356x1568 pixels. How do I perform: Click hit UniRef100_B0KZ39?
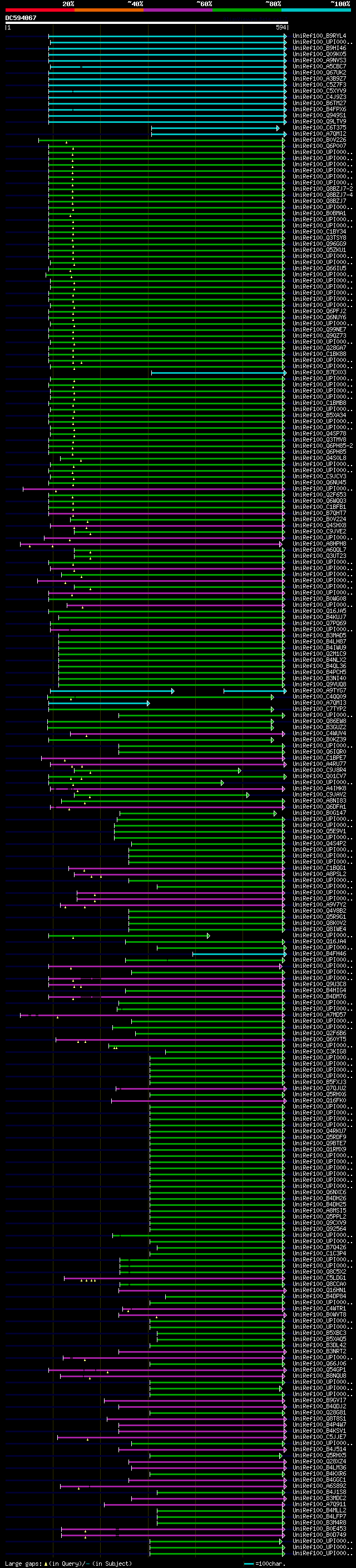[319, 740]
